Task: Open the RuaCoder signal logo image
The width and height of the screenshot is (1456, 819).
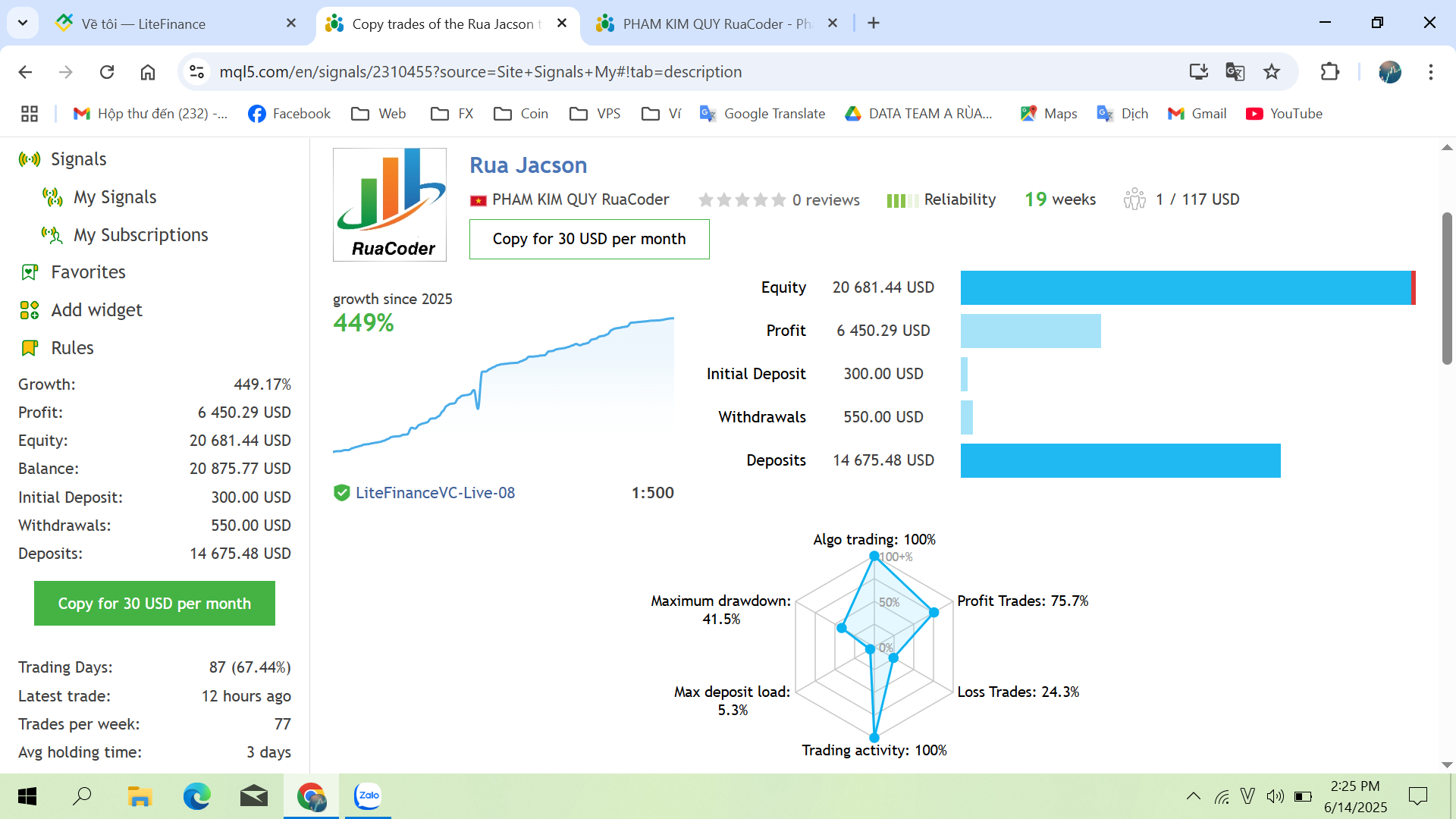Action: tap(390, 205)
